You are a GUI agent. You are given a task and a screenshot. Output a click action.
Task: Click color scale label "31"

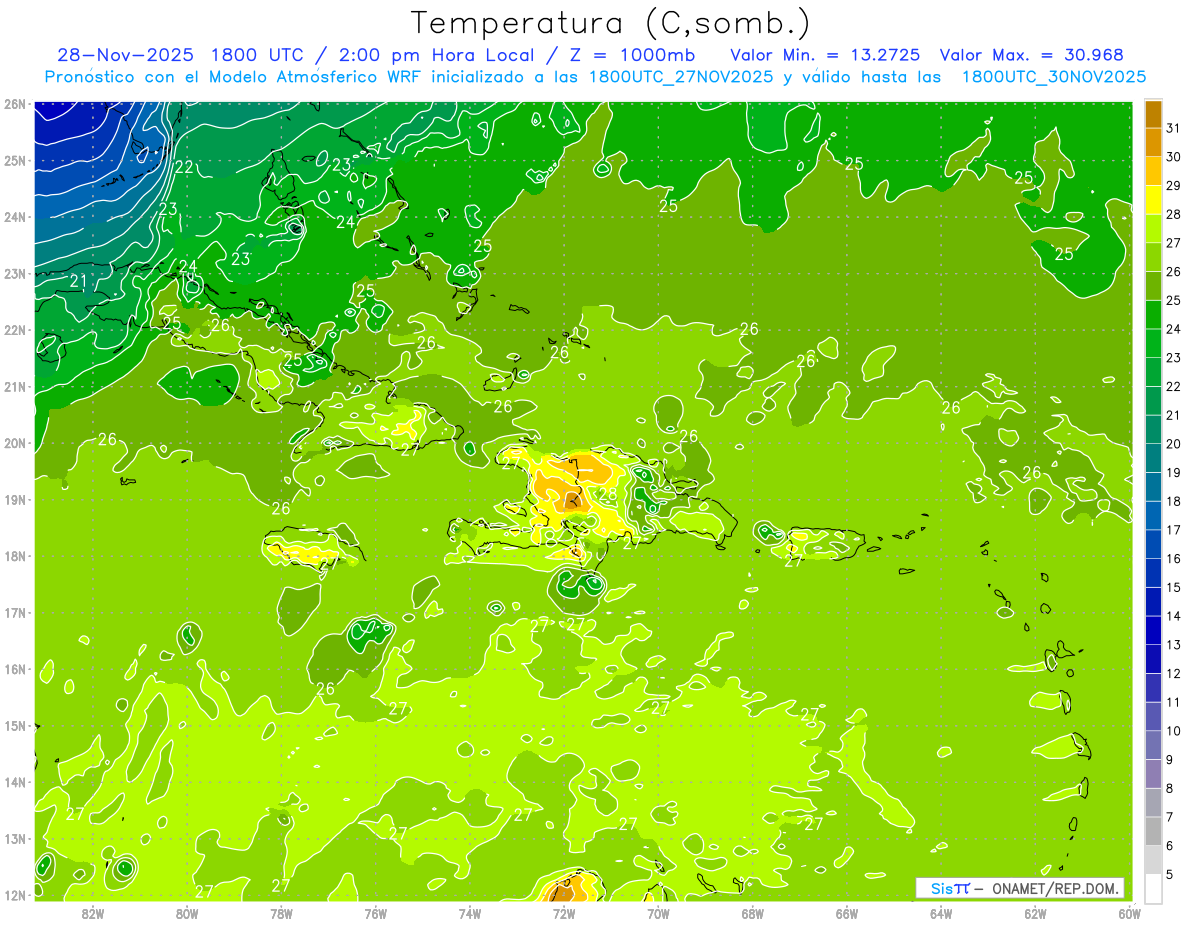coord(1174,127)
